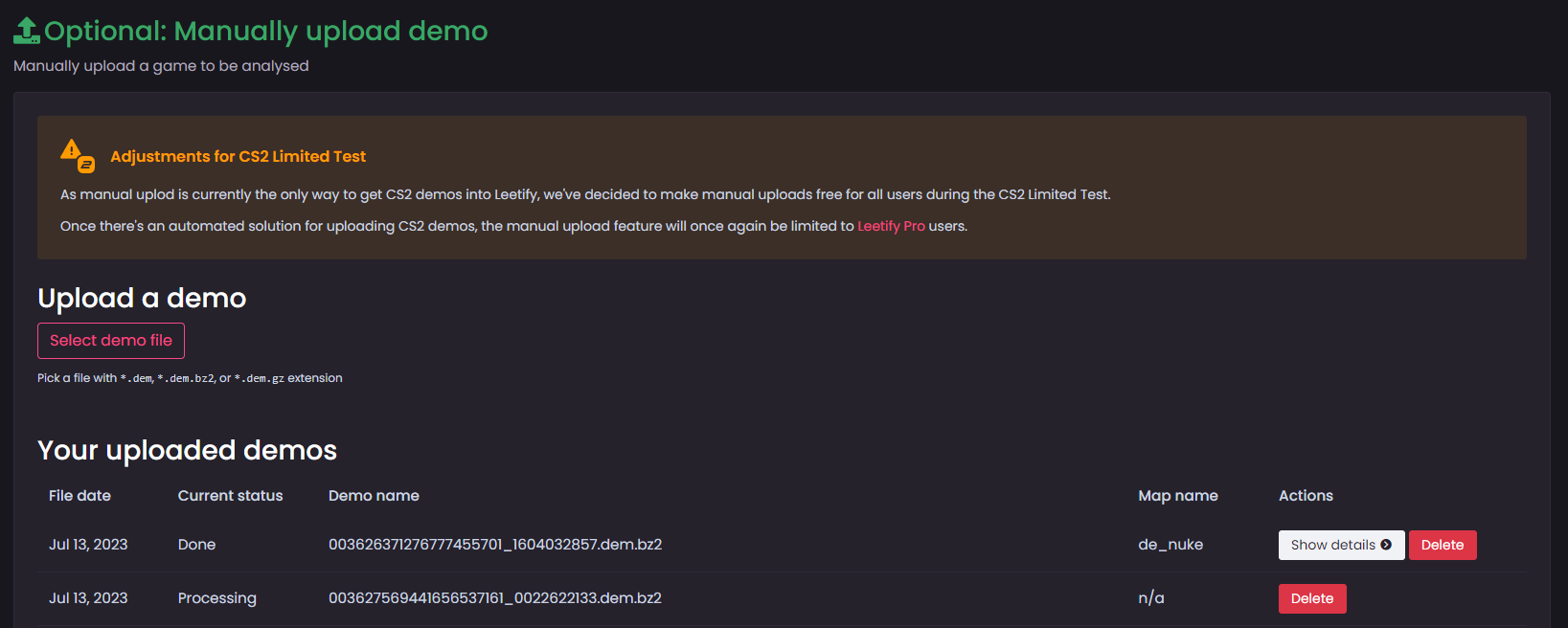The width and height of the screenshot is (1568, 628).
Task: Click the Actions column header
Action: (x=1306, y=496)
